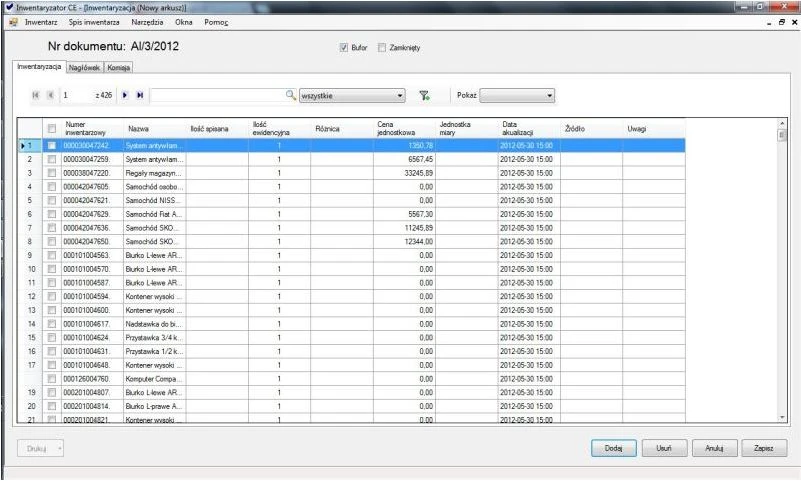Click the magnifier search icon
Image resolution: width=801 pixels, height=481 pixels.
pyautogui.click(x=291, y=95)
